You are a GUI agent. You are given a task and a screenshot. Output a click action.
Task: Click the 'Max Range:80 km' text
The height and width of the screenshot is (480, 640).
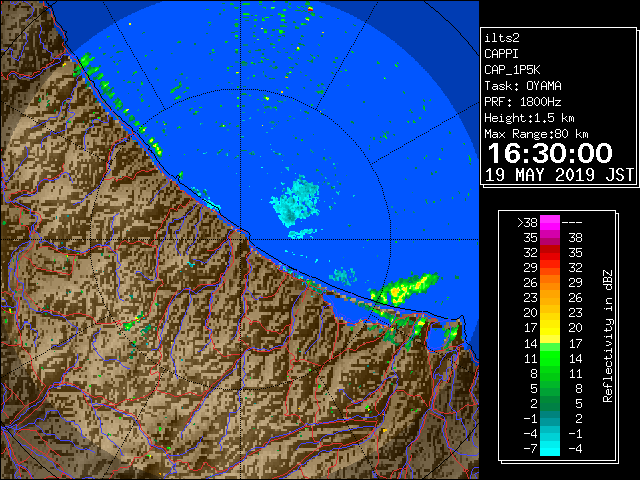(x=536, y=134)
